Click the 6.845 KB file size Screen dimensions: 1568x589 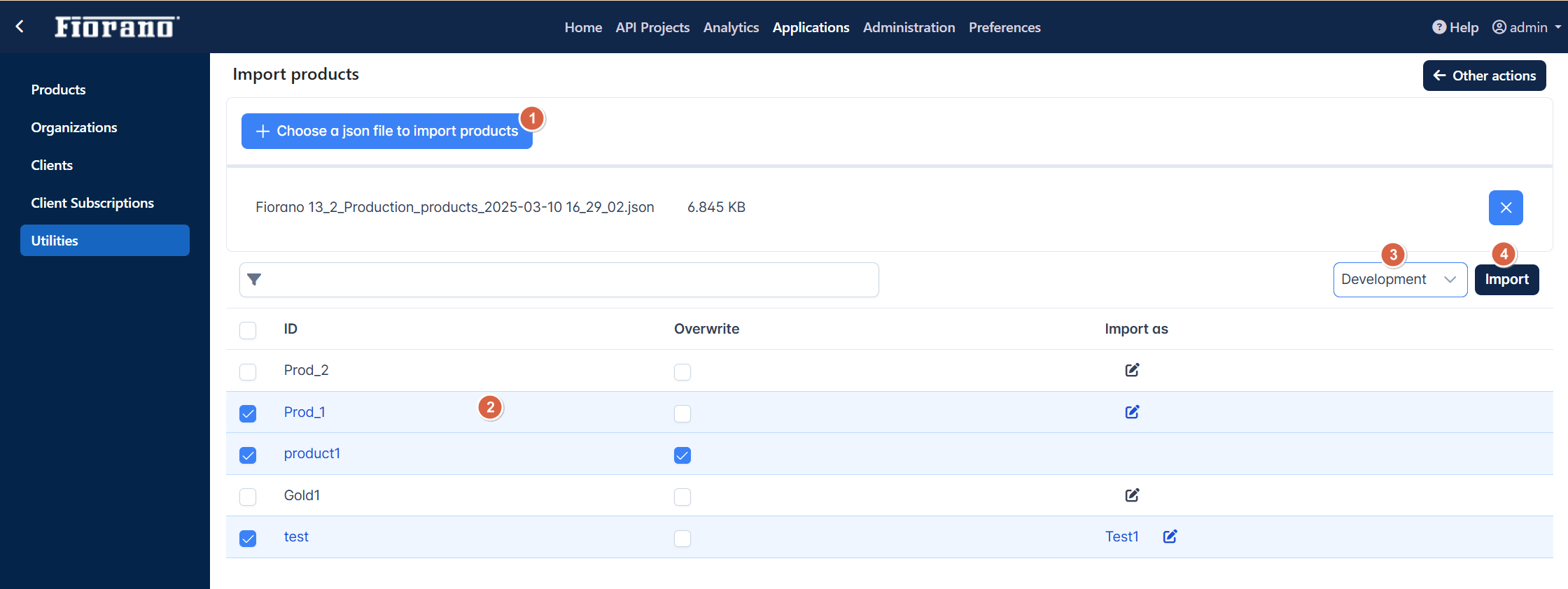click(x=716, y=207)
